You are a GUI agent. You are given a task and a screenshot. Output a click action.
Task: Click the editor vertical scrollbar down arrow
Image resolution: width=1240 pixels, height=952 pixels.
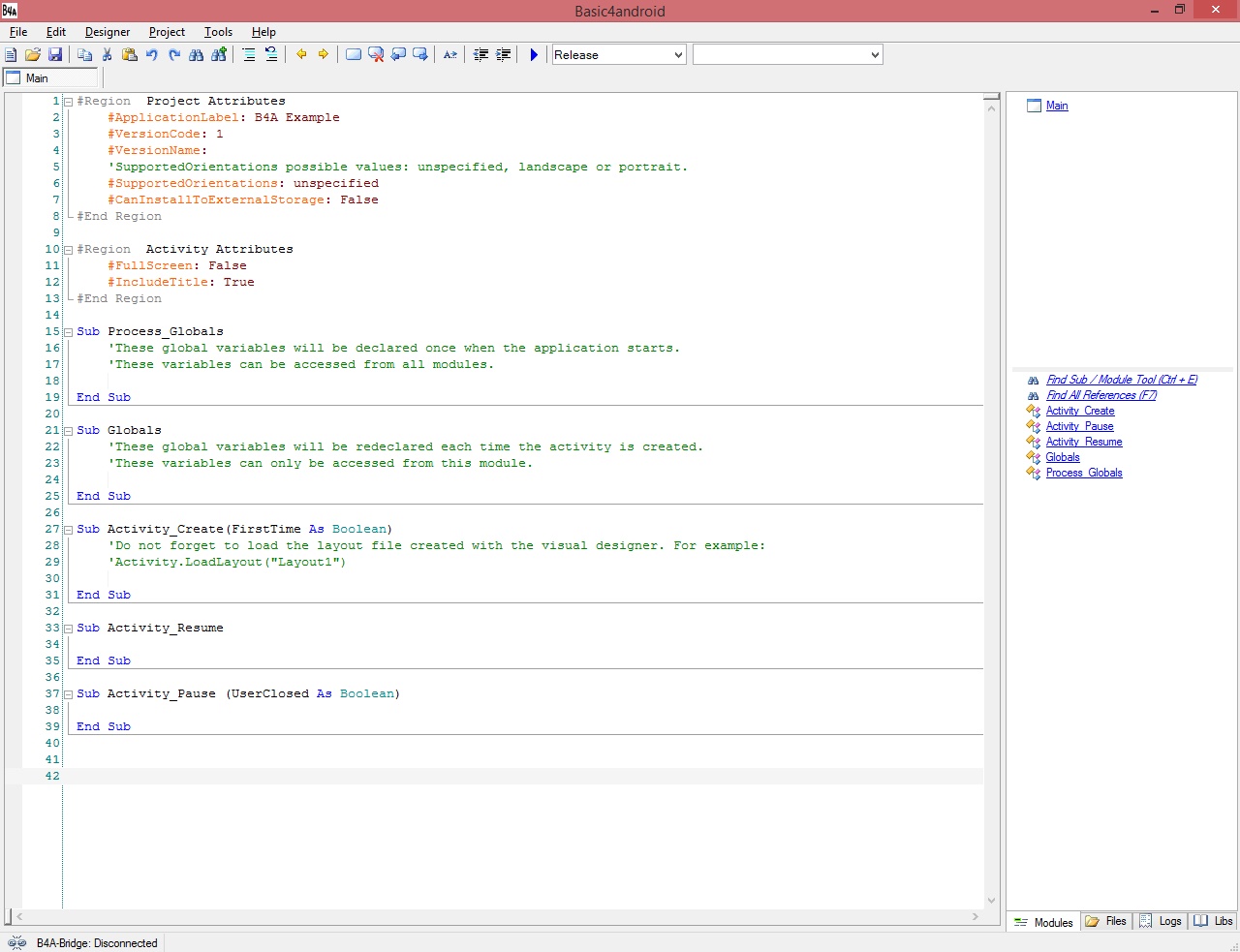point(991,900)
